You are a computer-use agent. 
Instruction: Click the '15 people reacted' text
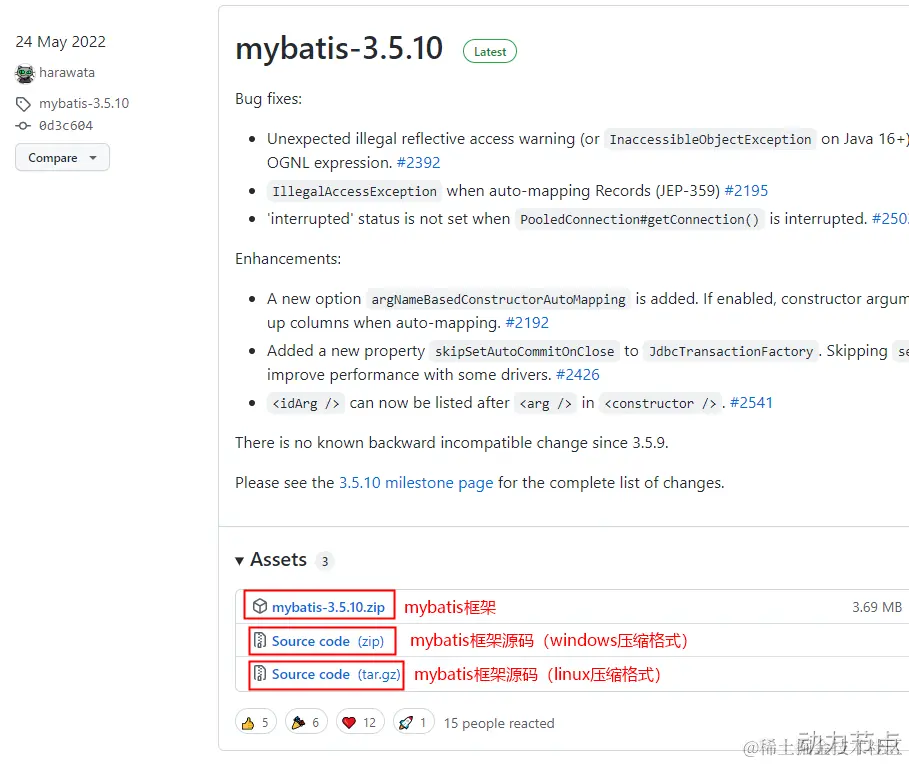(499, 723)
